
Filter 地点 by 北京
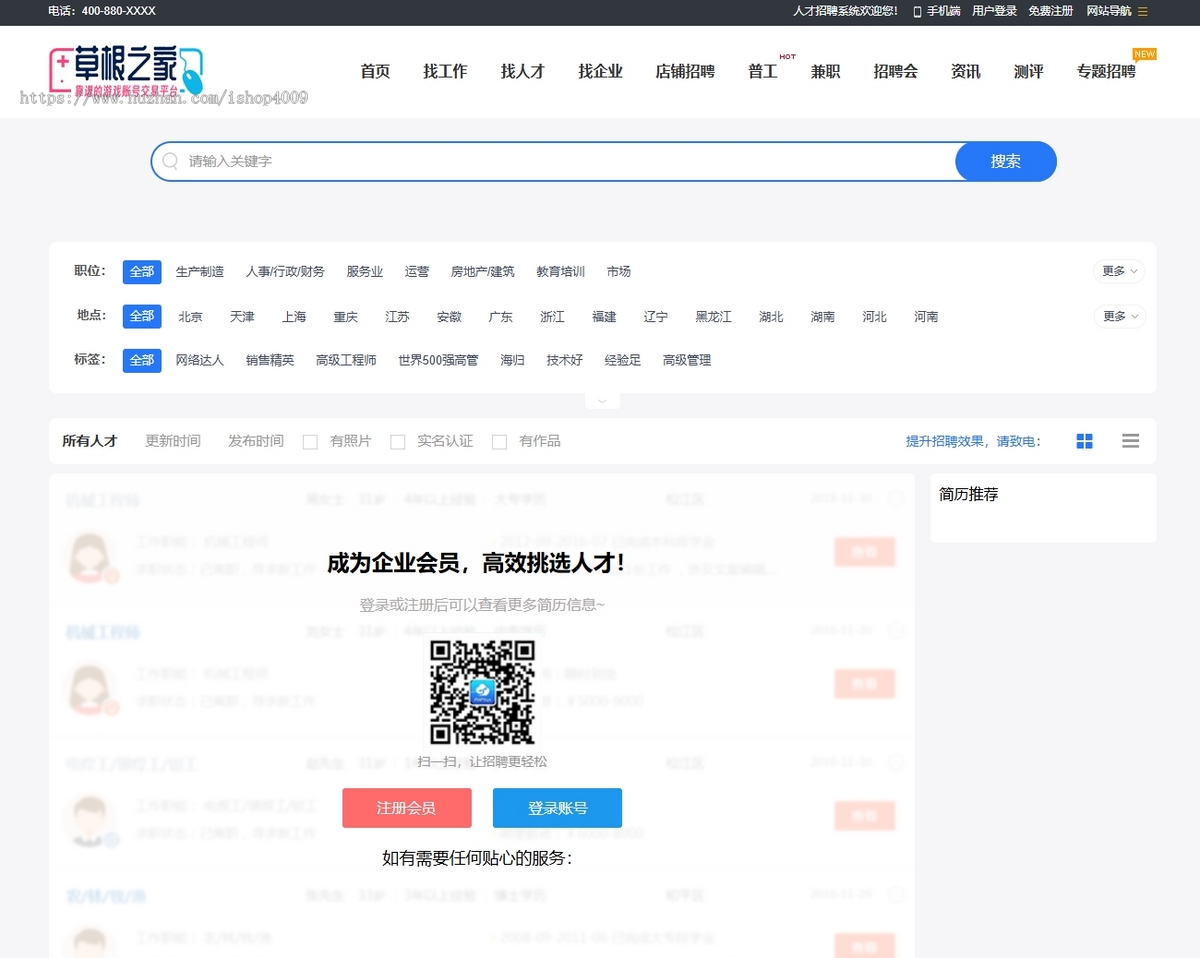point(191,316)
